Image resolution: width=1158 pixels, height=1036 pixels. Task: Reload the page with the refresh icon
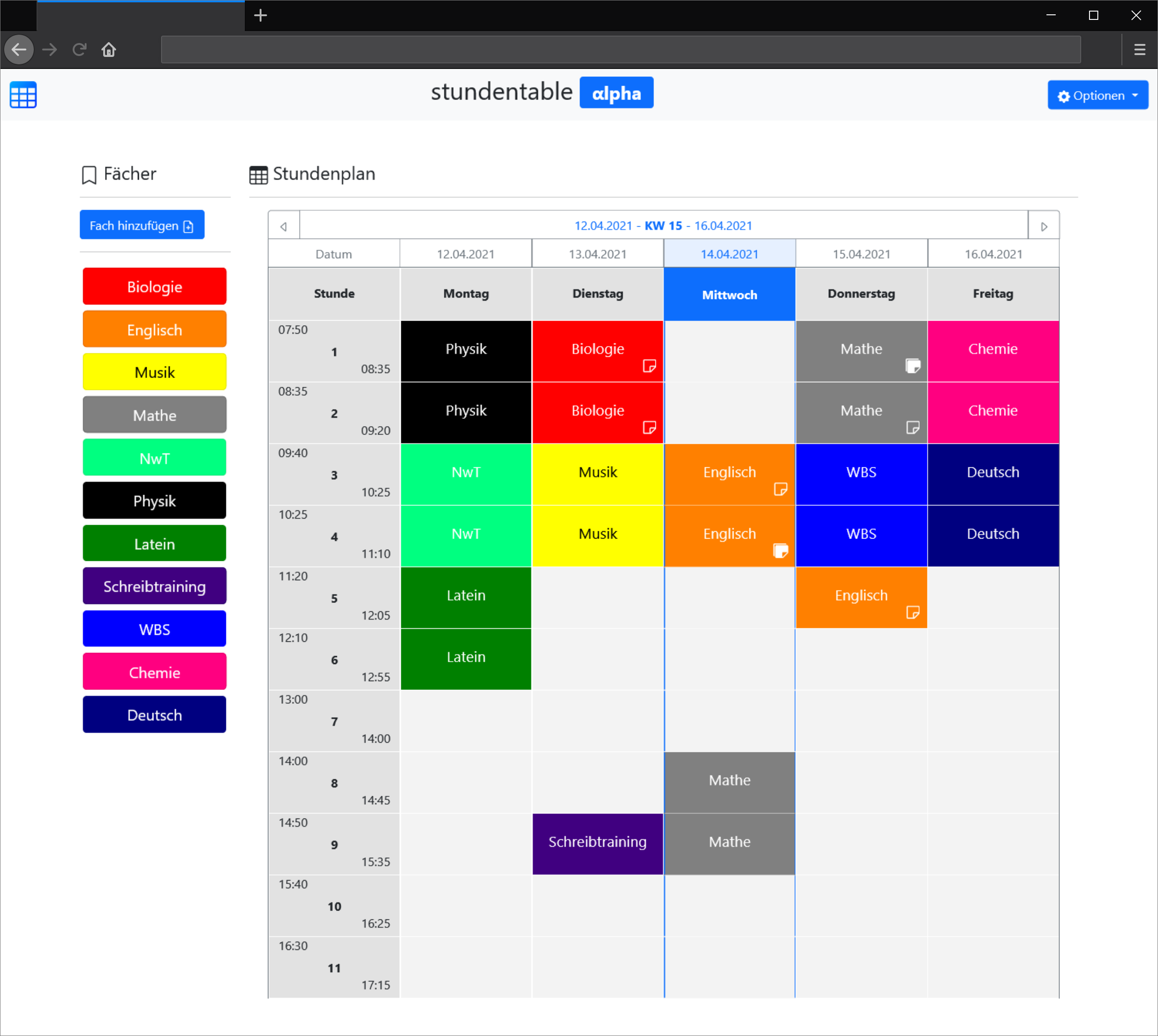coord(79,50)
